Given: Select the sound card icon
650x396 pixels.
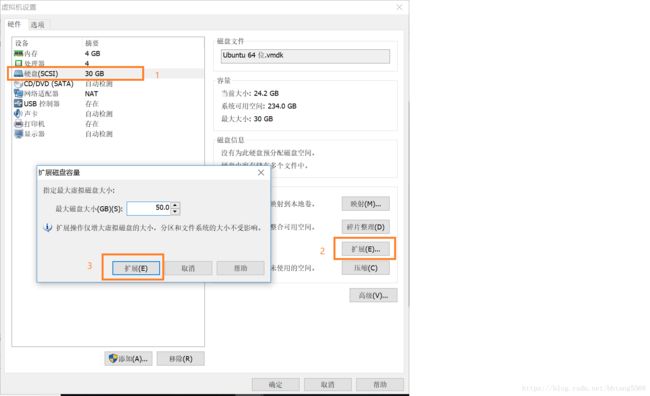Looking at the screenshot, I should coord(18,114).
